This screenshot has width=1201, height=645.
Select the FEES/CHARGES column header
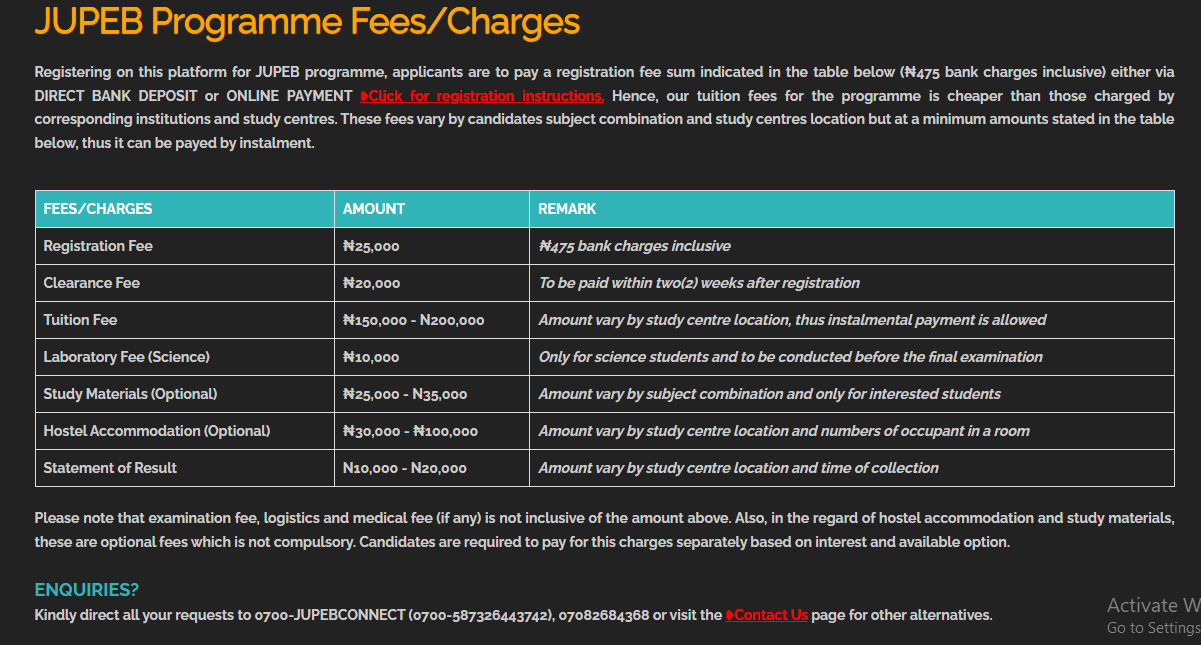point(98,209)
